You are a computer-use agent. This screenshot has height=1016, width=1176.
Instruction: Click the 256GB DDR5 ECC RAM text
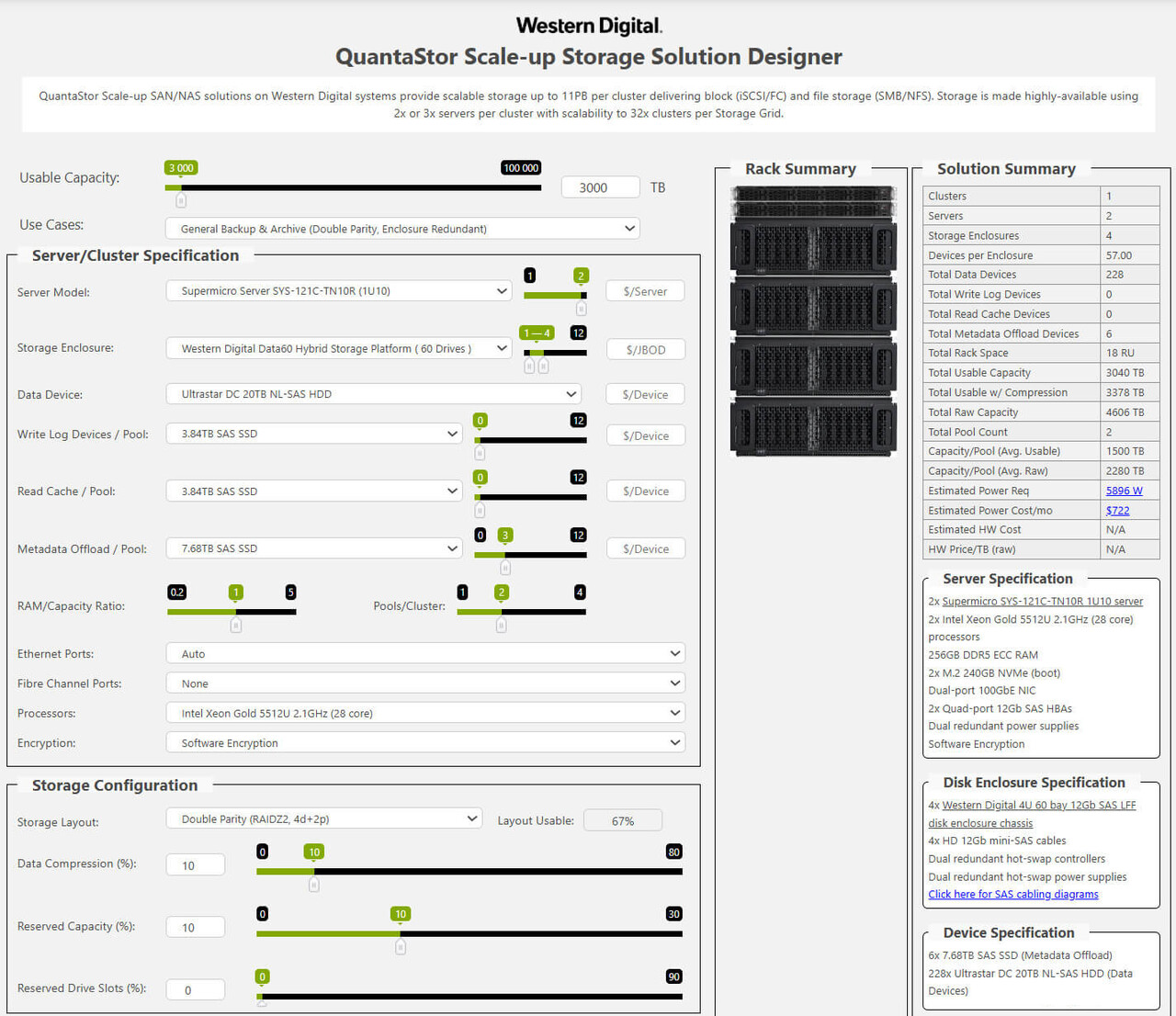(983, 655)
